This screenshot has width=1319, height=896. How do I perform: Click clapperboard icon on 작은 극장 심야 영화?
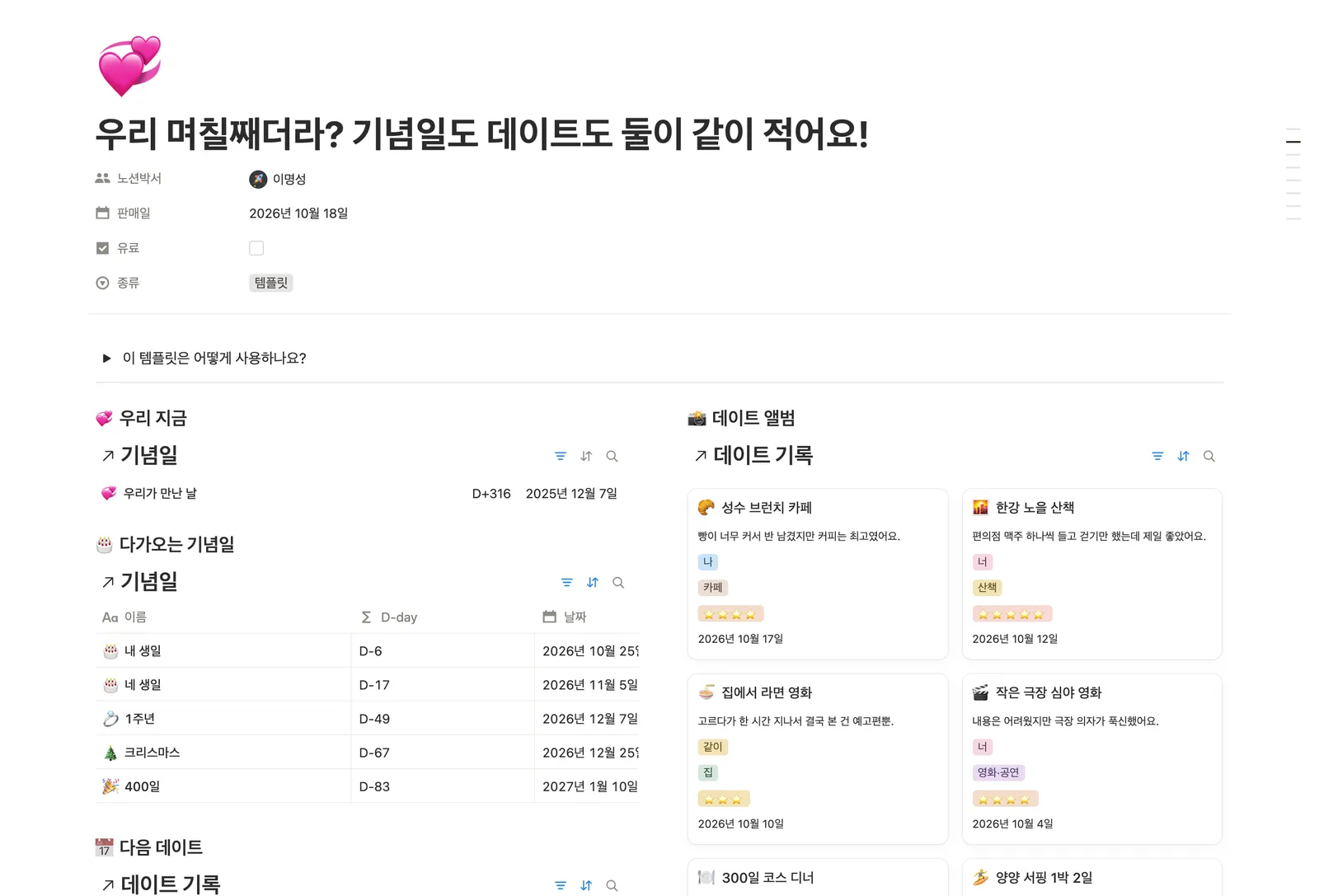pos(980,692)
